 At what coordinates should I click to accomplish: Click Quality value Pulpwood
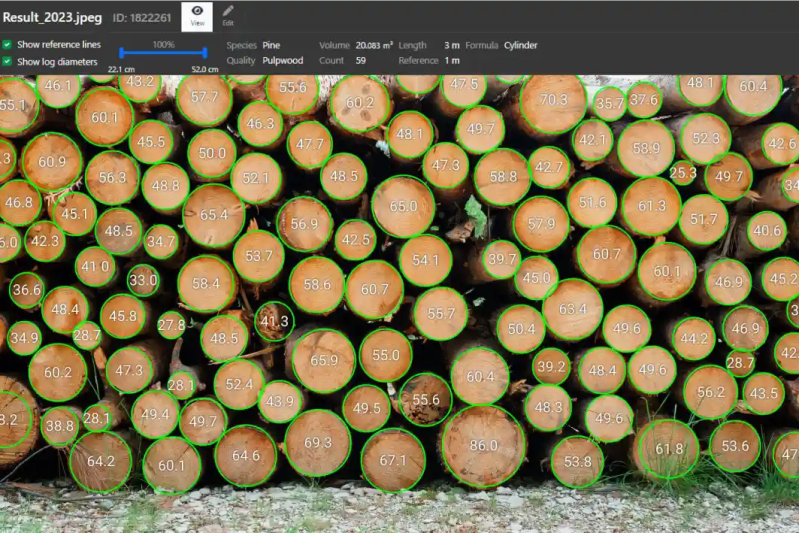pos(283,61)
